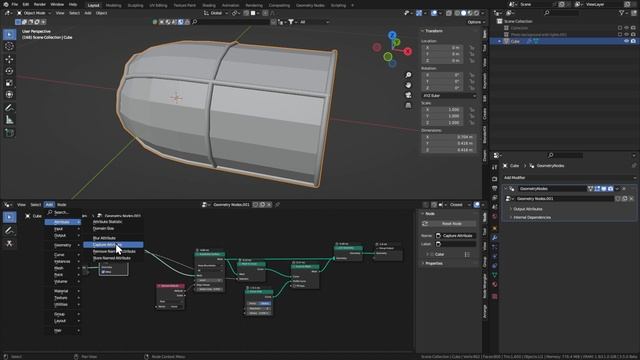This screenshot has width=640, height=360.
Task: Select the Rotate tool in viewport toolbar
Action: coord(9,71)
